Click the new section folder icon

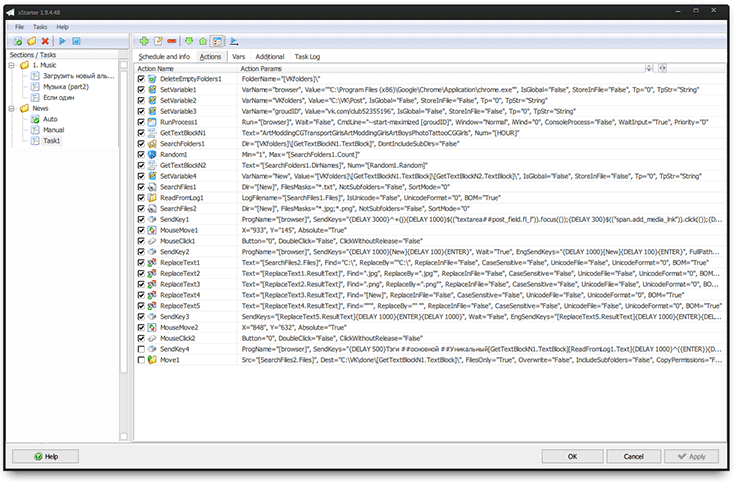[x=31, y=41]
